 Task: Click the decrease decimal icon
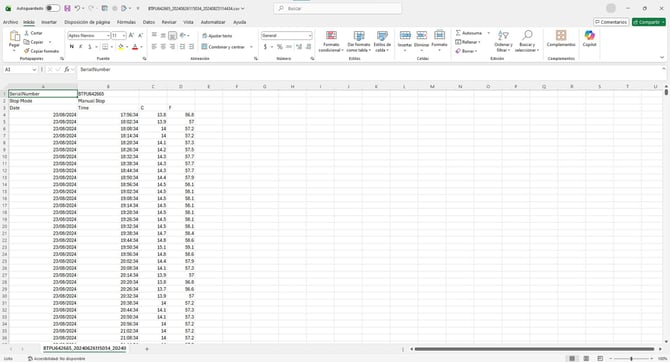tap(308, 47)
